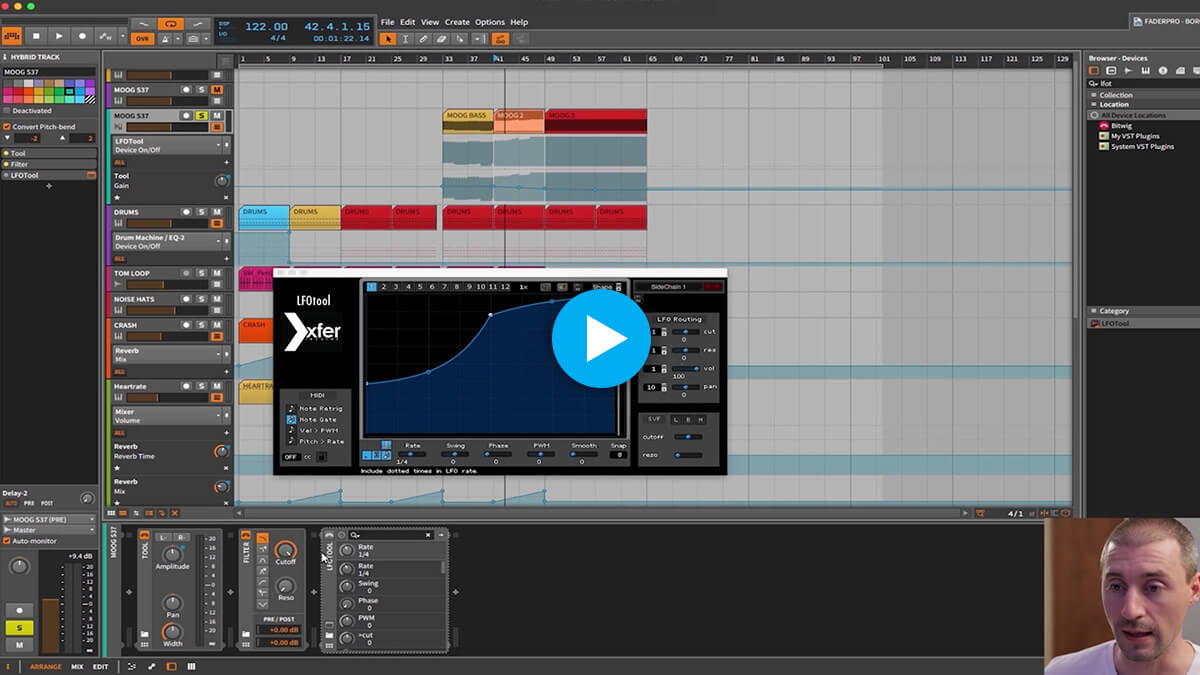Image resolution: width=1200 pixels, height=675 pixels.
Task: Expand All Device Locations in browser
Action: 1093,116
